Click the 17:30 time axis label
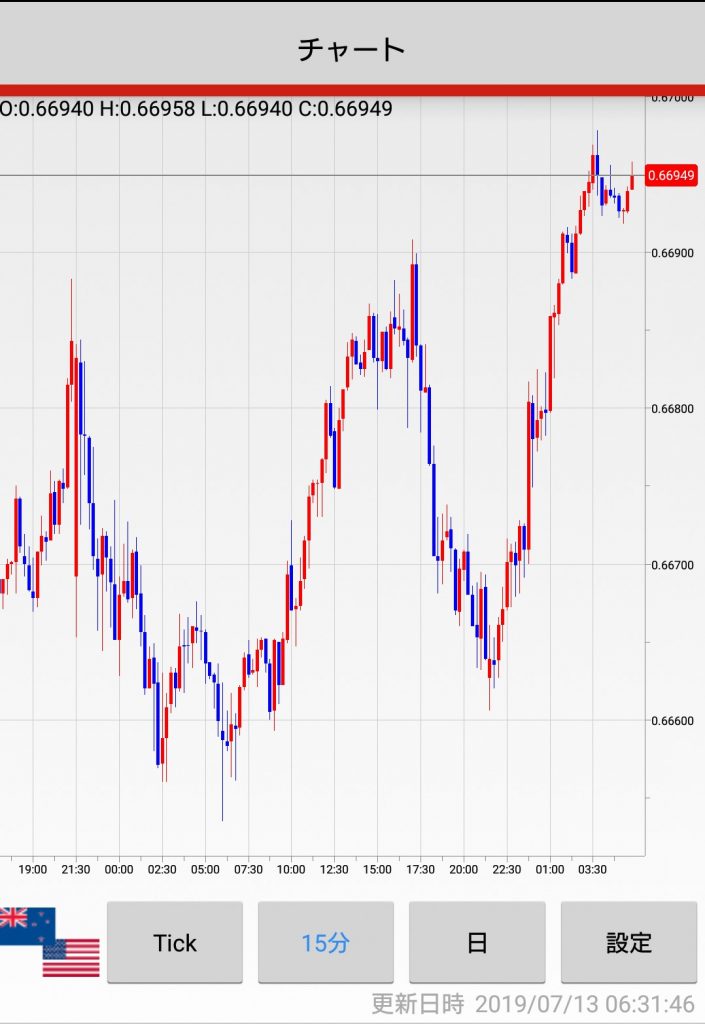This screenshot has height=1024, width=705. pyautogui.click(x=420, y=870)
